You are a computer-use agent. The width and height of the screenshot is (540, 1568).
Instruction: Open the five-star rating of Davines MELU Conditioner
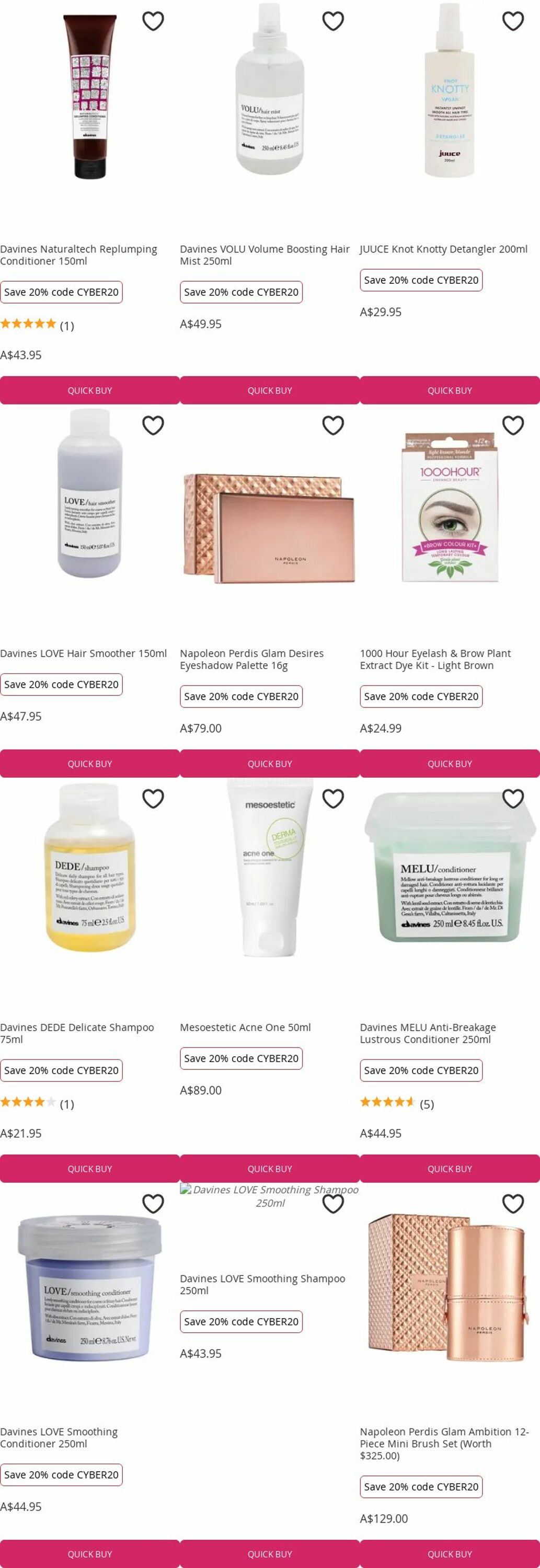pyautogui.click(x=397, y=1104)
